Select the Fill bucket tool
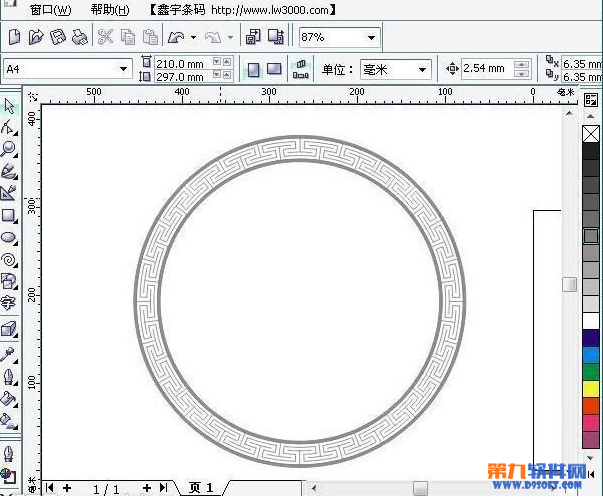This screenshot has height=500, width=603. 9,400
